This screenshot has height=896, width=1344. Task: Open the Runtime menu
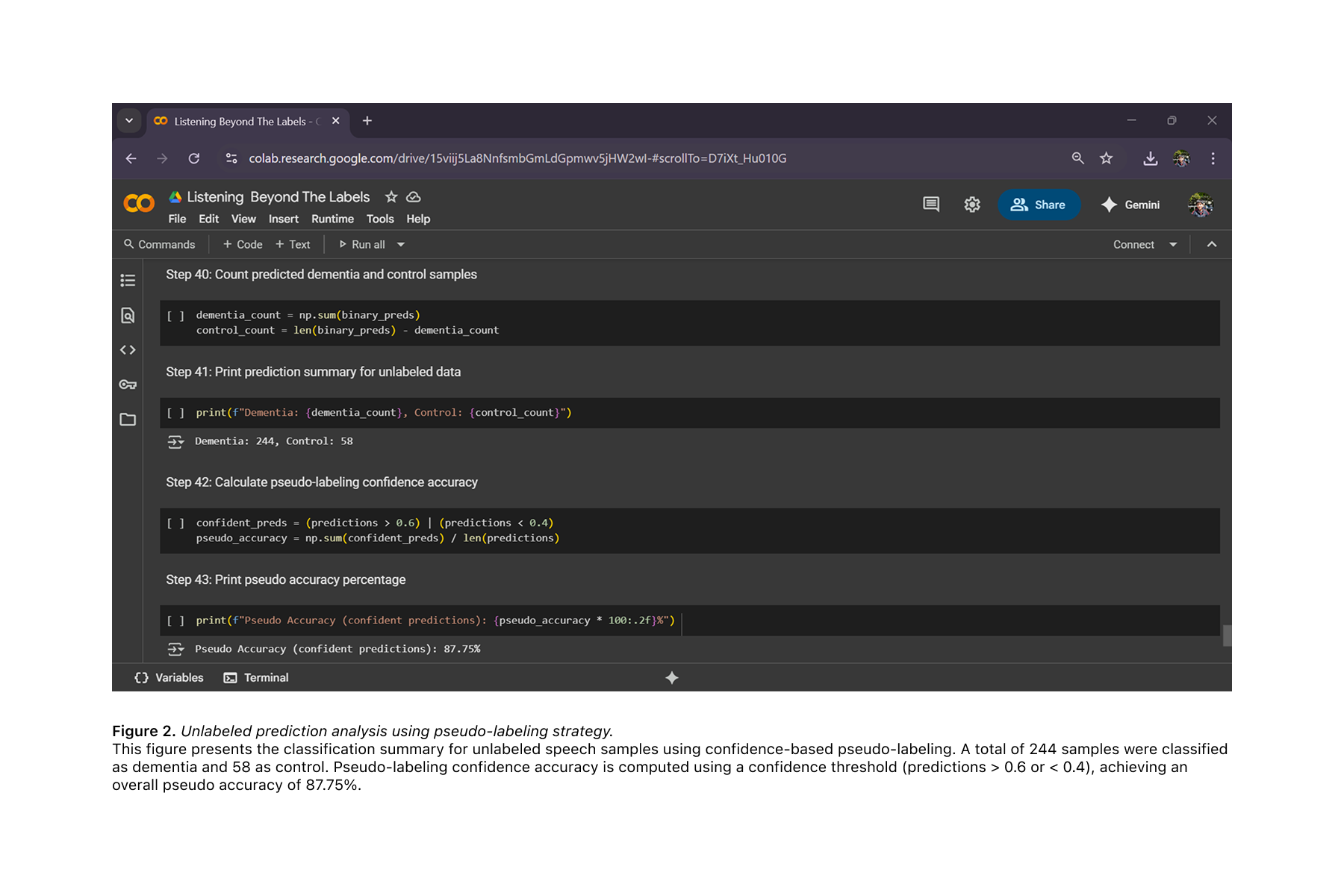coord(332,219)
